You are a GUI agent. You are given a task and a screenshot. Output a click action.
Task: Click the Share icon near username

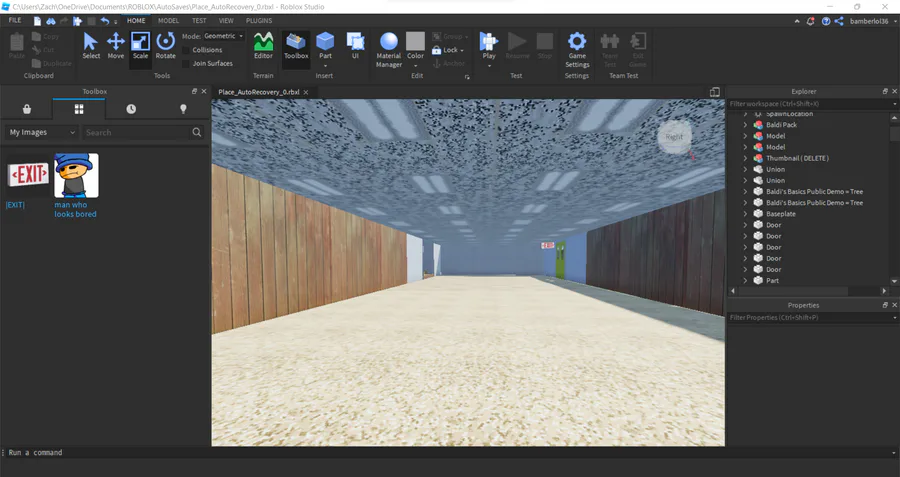[x=839, y=21]
